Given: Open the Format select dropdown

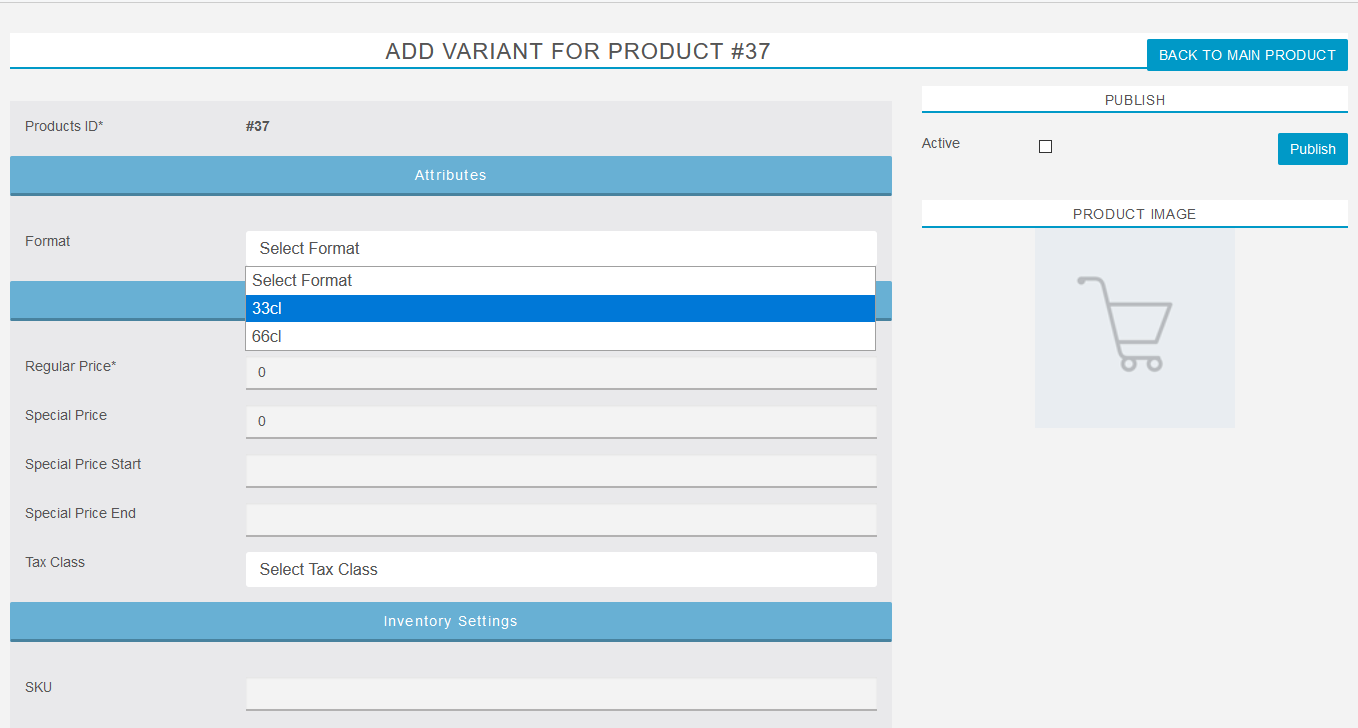Looking at the screenshot, I should [x=561, y=248].
